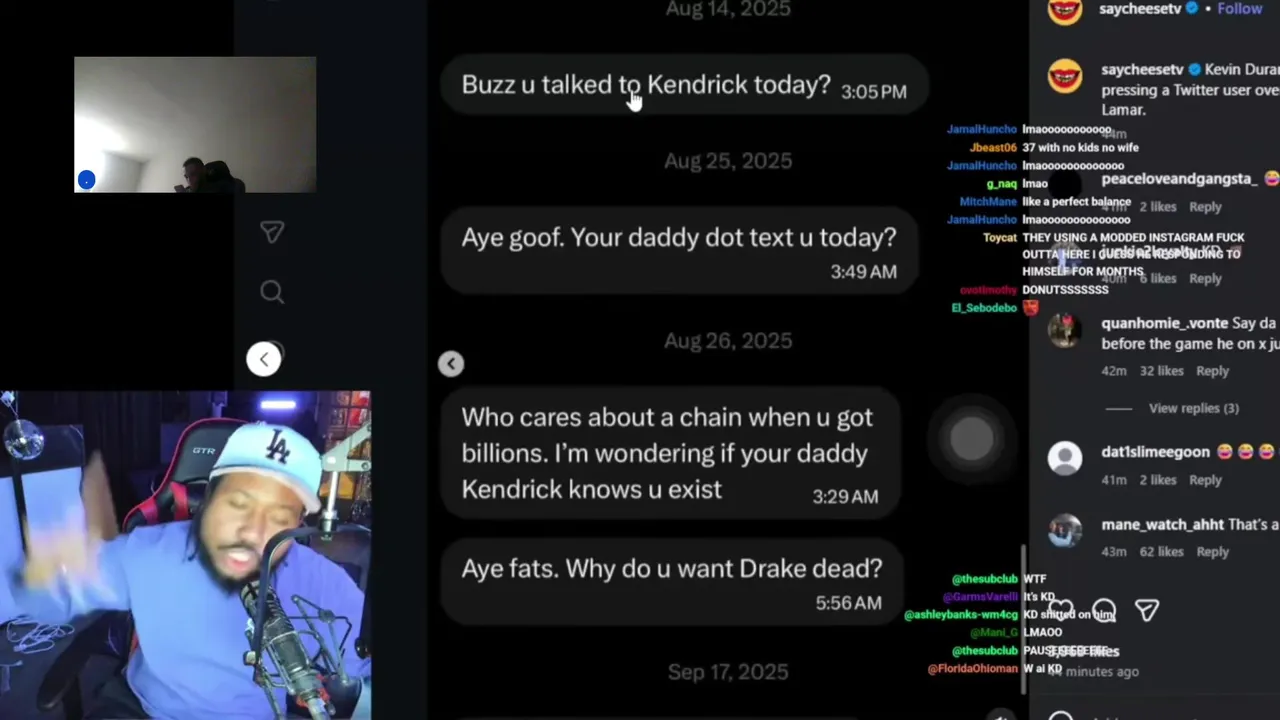Viewport: 1280px width, 720px height.
Task: Click the paper-plane send icon in the left sidebar
Action: coord(271,232)
